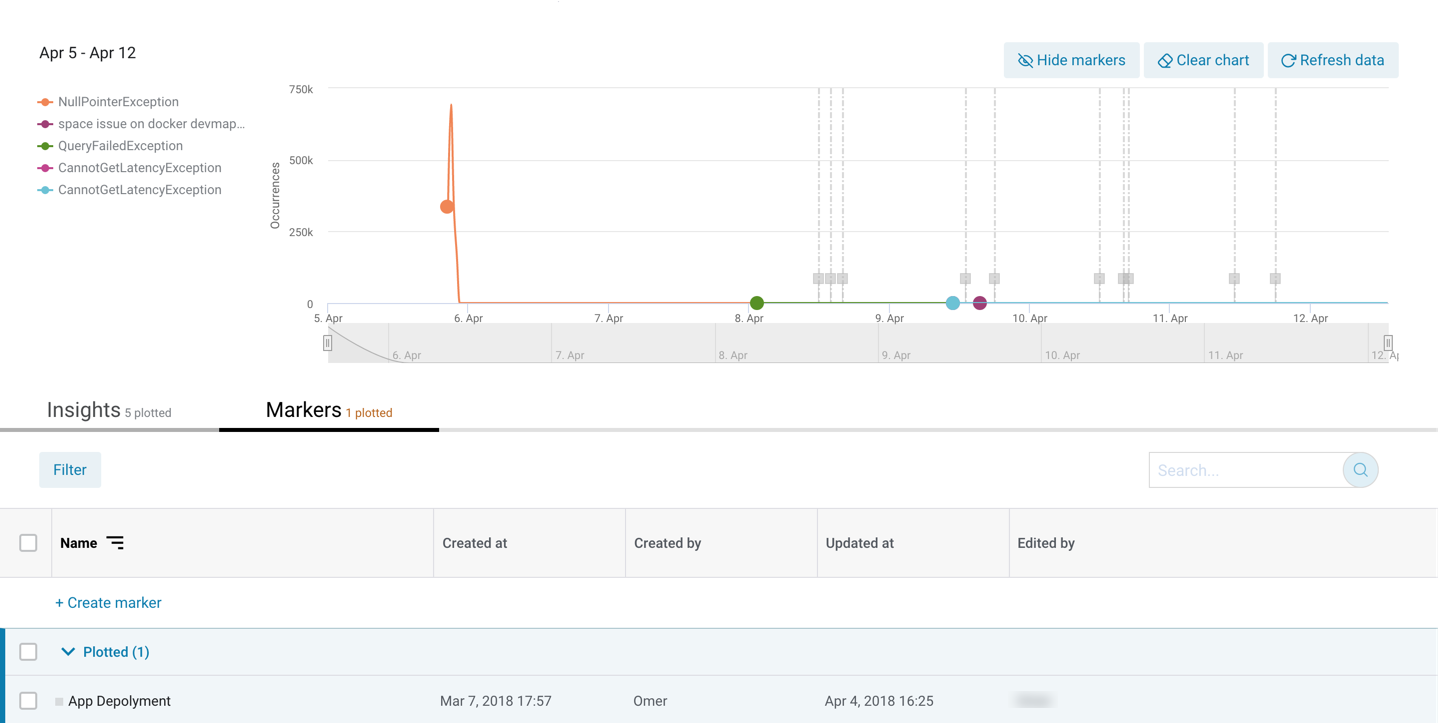This screenshot has width=1439, height=723.
Task: Switch to the Markers tab
Action: pos(329,410)
